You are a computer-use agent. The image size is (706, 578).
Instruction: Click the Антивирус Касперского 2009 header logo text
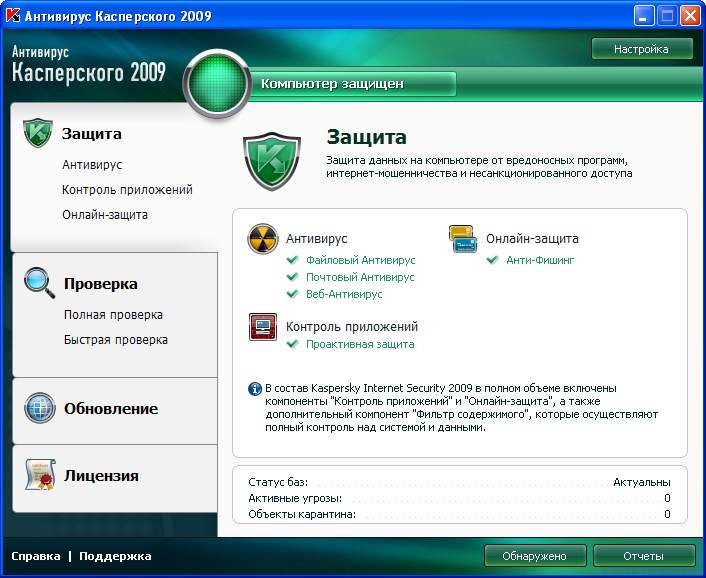point(89,64)
